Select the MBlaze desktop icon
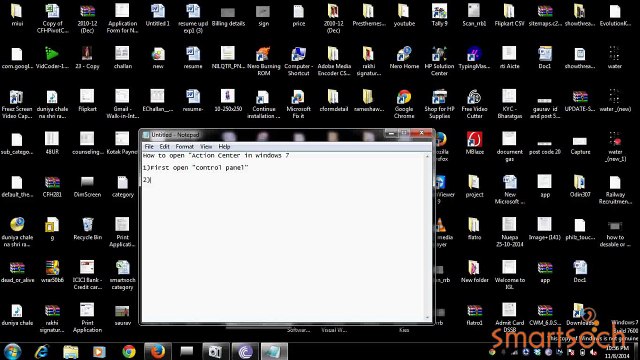Screen dimensions: 640x360 click(x=474, y=144)
